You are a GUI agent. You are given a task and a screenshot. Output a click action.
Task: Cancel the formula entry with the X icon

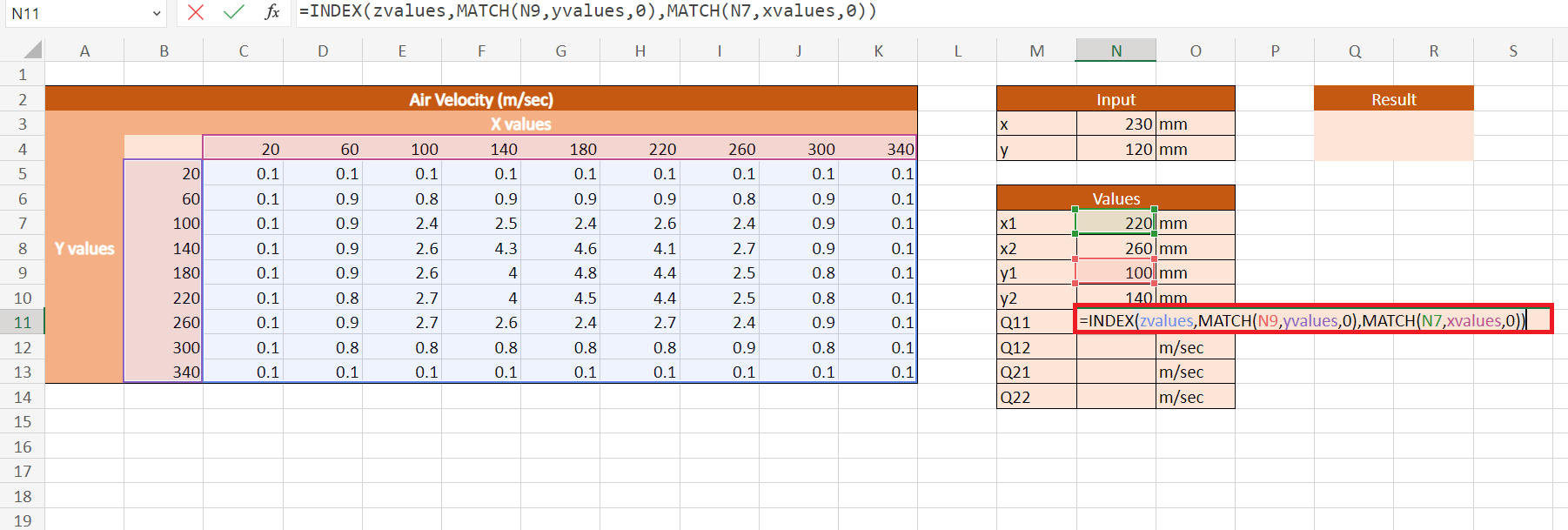196,12
